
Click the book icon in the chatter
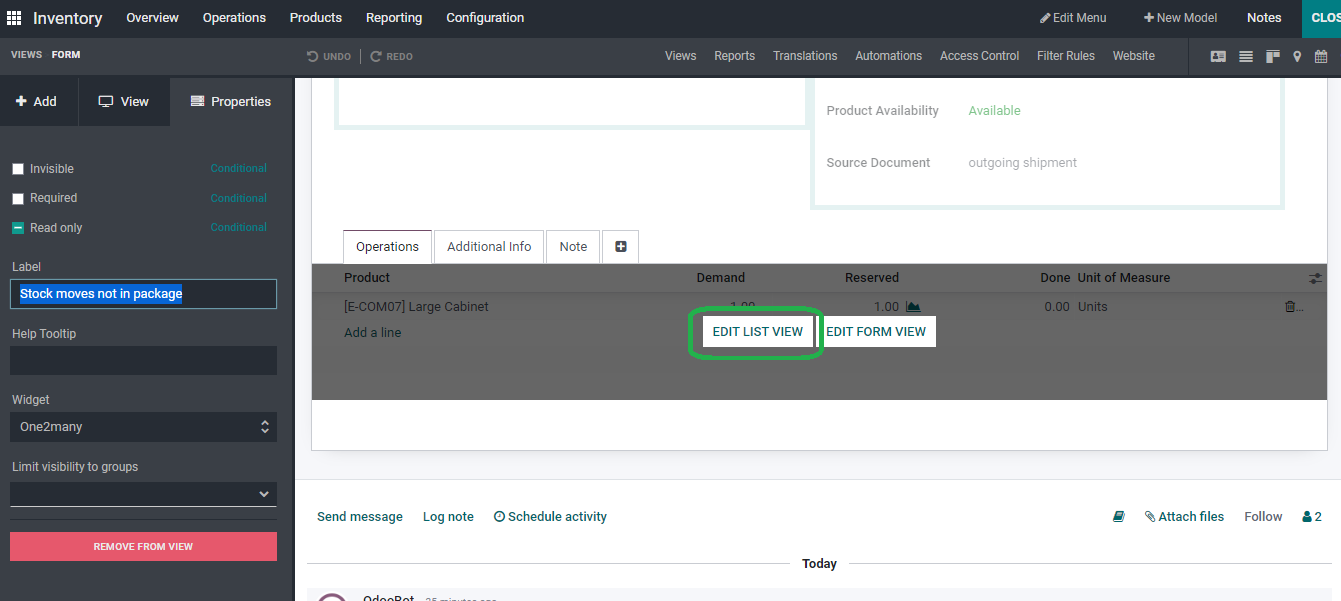click(x=1119, y=517)
